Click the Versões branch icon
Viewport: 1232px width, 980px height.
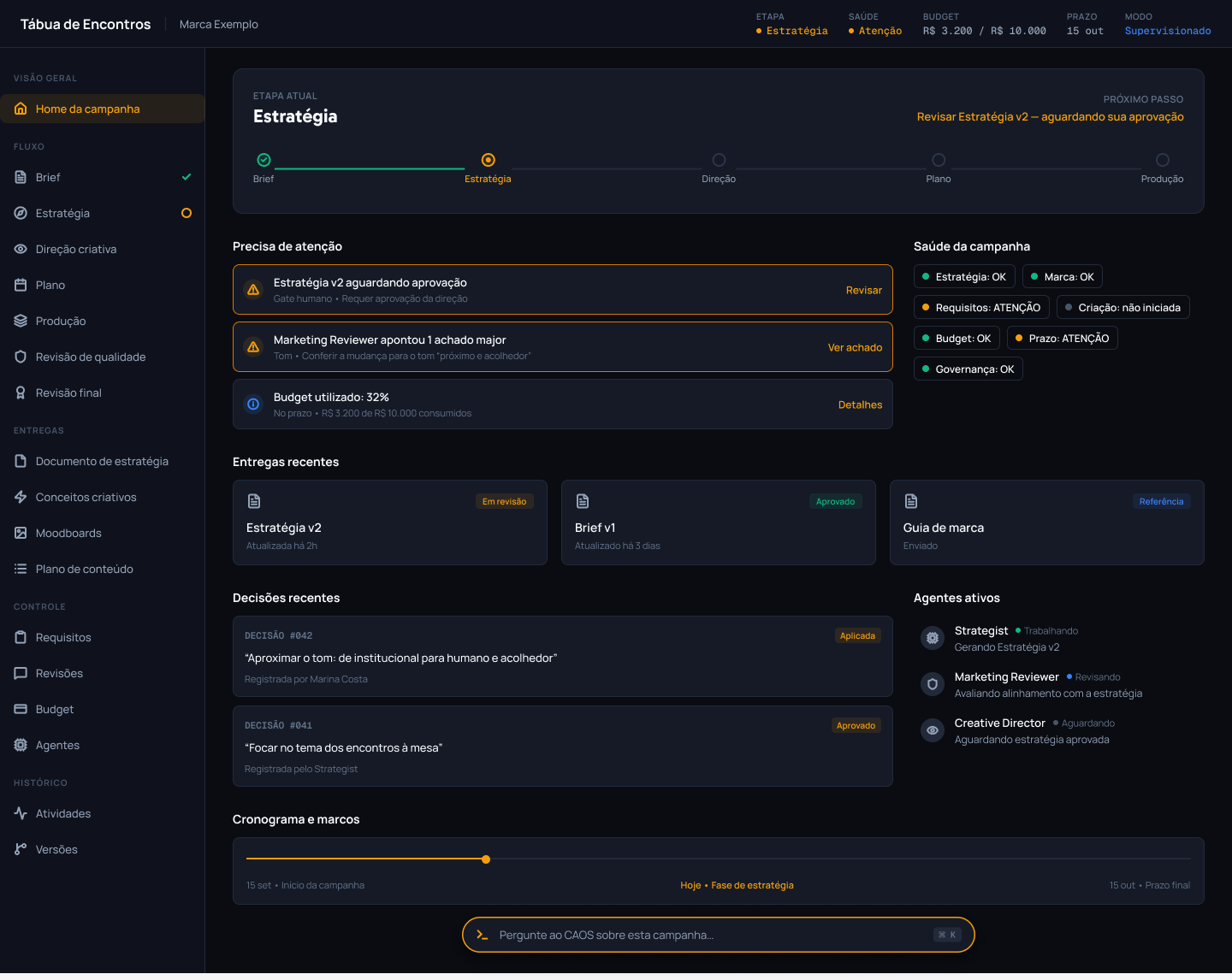click(21, 849)
